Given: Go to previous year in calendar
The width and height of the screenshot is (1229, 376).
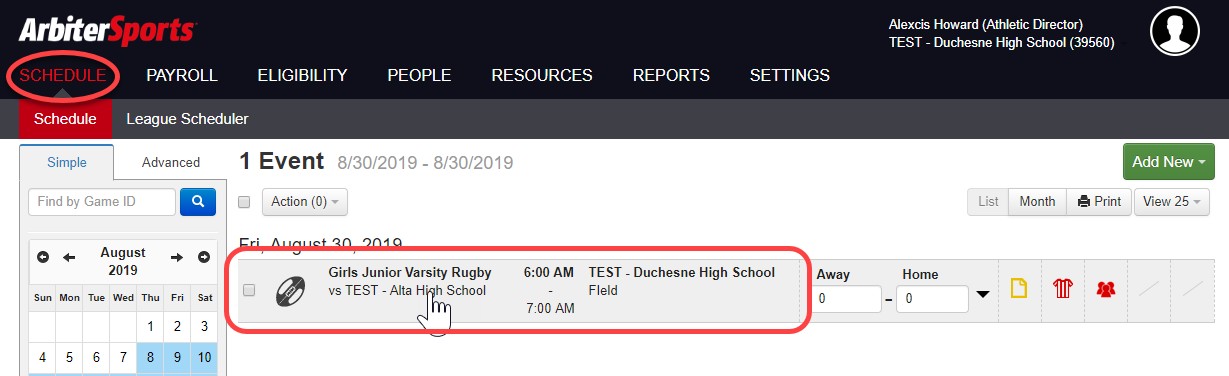Looking at the screenshot, I should click(x=43, y=257).
